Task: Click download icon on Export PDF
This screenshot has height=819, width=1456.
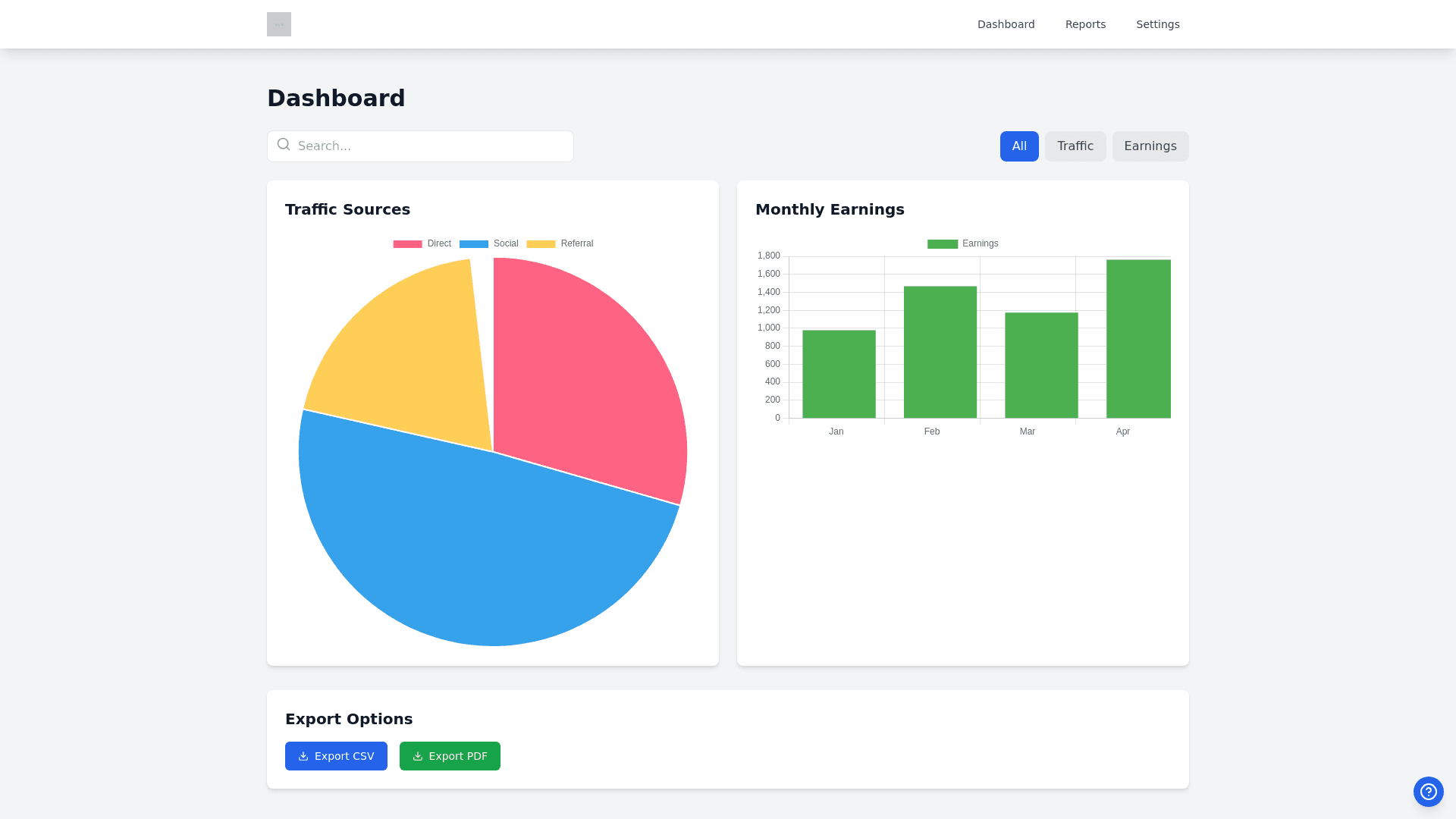Action: [x=418, y=756]
